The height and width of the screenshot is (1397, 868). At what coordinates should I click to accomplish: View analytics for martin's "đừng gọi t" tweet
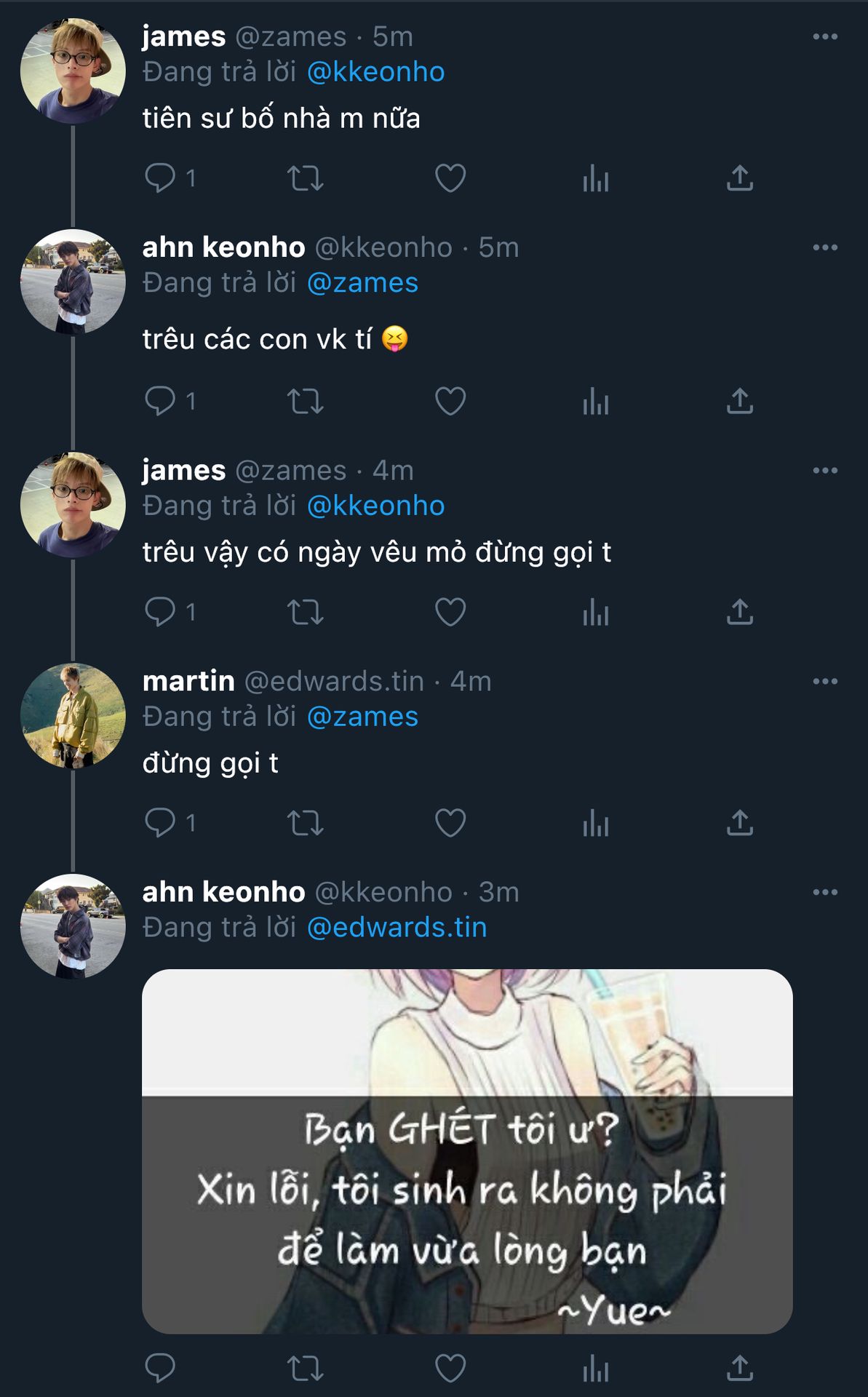point(595,823)
